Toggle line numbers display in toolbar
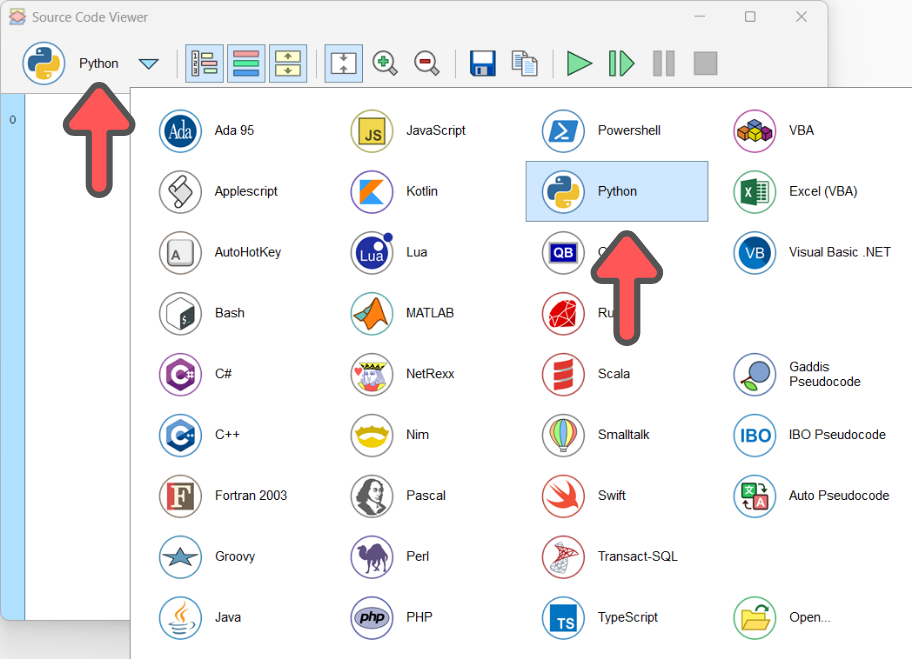This screenshot has height=660, width=912. [x=204, y=63]
